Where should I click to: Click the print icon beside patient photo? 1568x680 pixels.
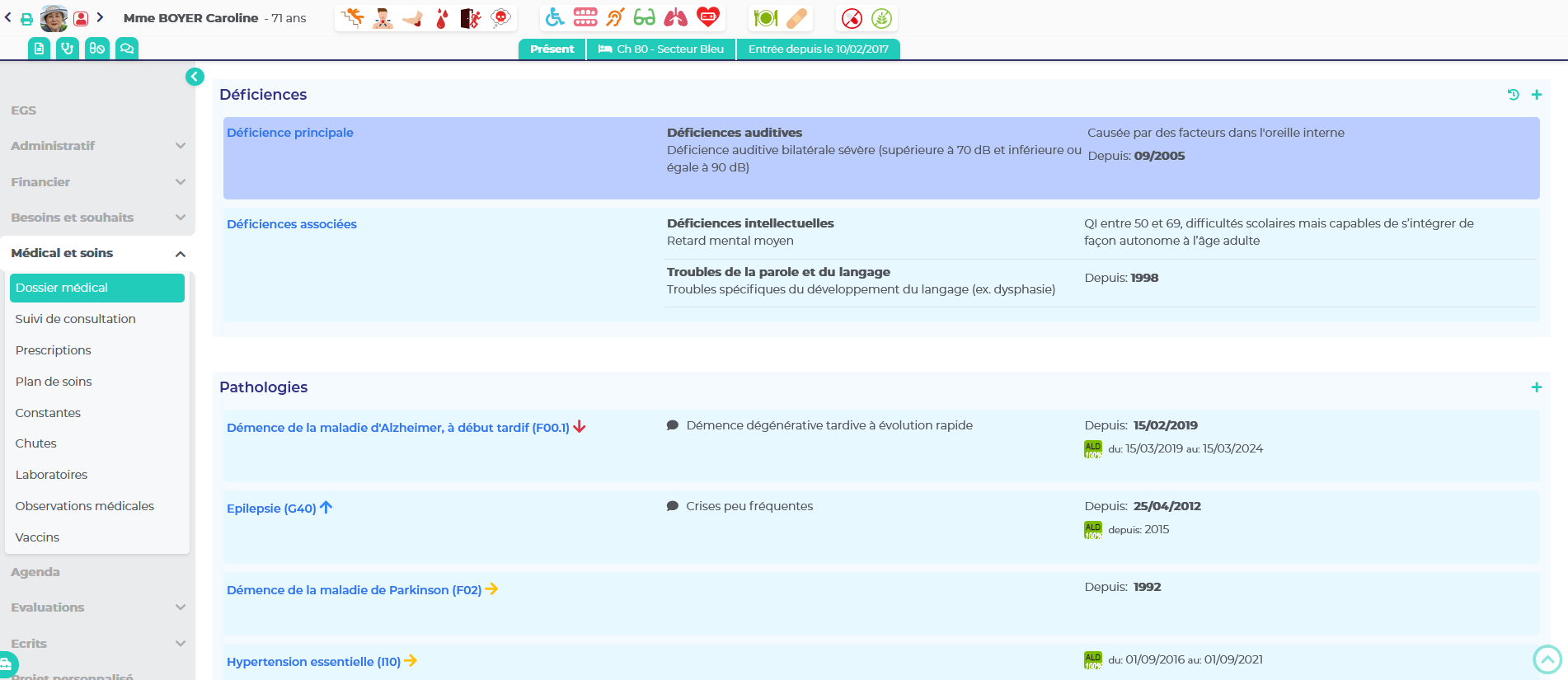(x=27, y=18)
